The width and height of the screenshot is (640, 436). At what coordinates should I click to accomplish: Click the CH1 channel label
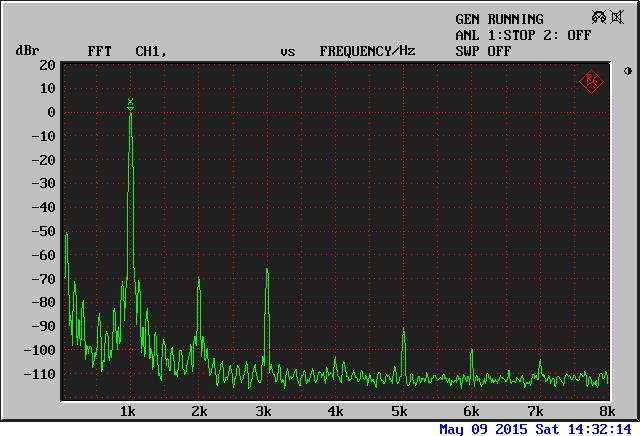[150, 51]
